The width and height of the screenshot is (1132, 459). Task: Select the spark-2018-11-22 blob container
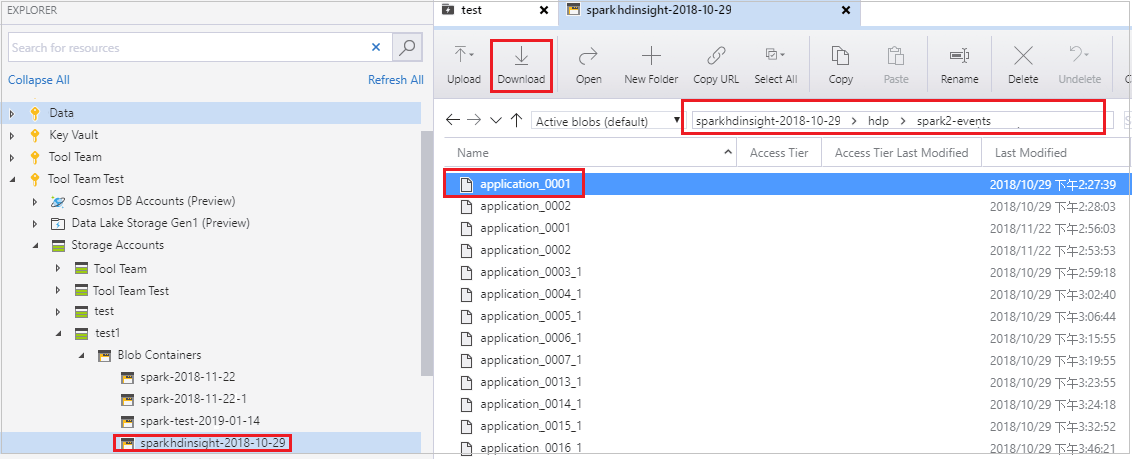(188, 377)
